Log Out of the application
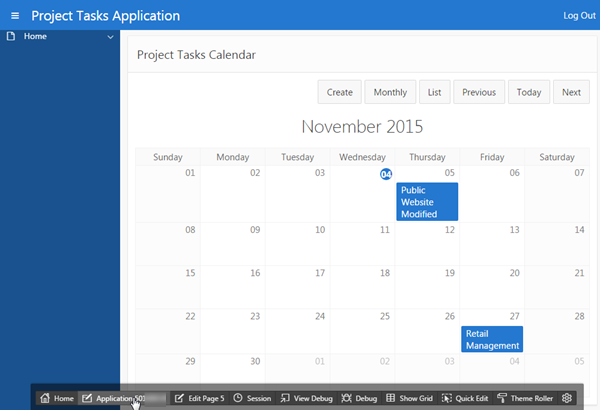The width and height of the screenshot is (600, 410). point(579,16)
